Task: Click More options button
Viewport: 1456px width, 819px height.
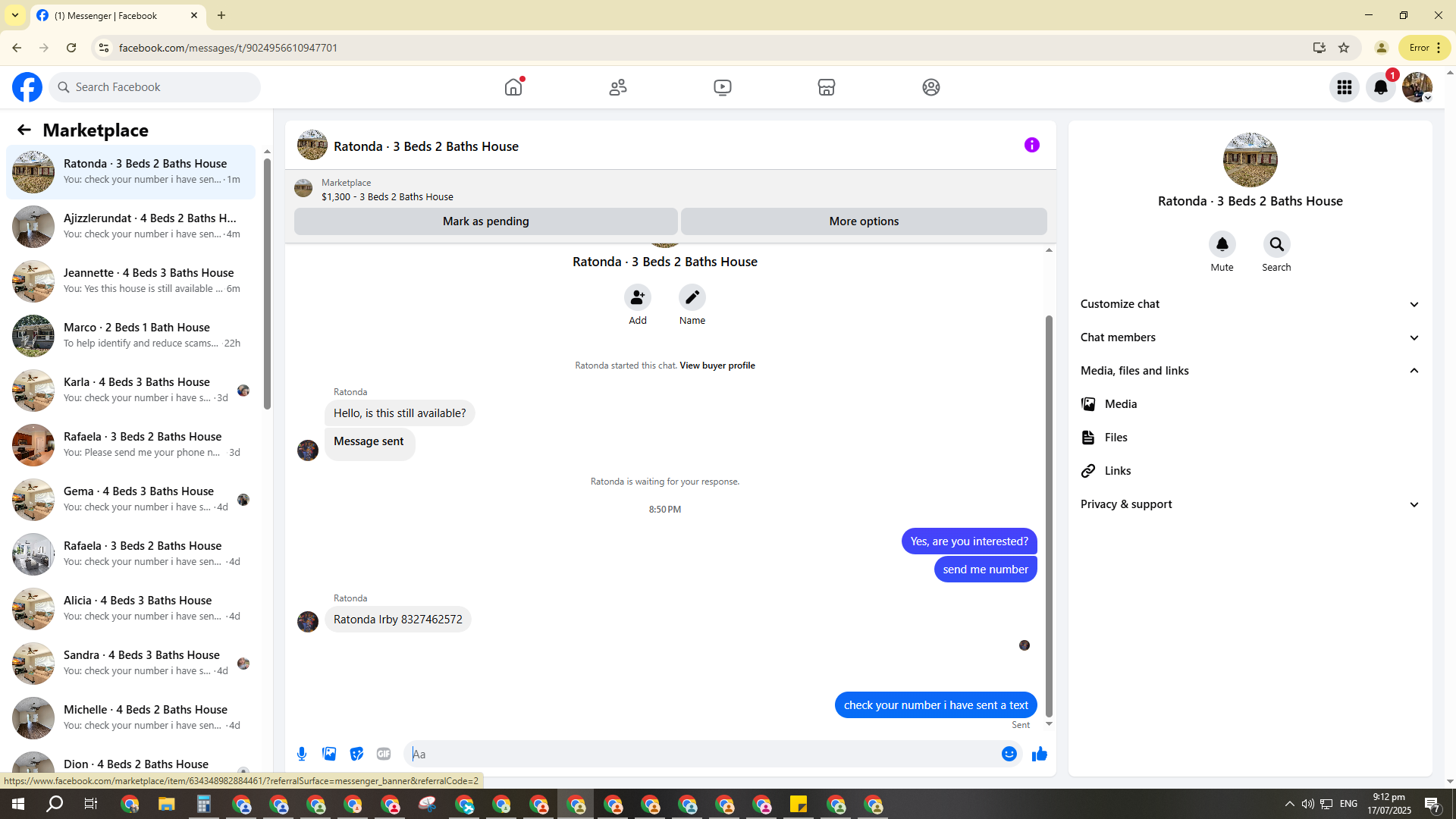Action: coord(864,221)
